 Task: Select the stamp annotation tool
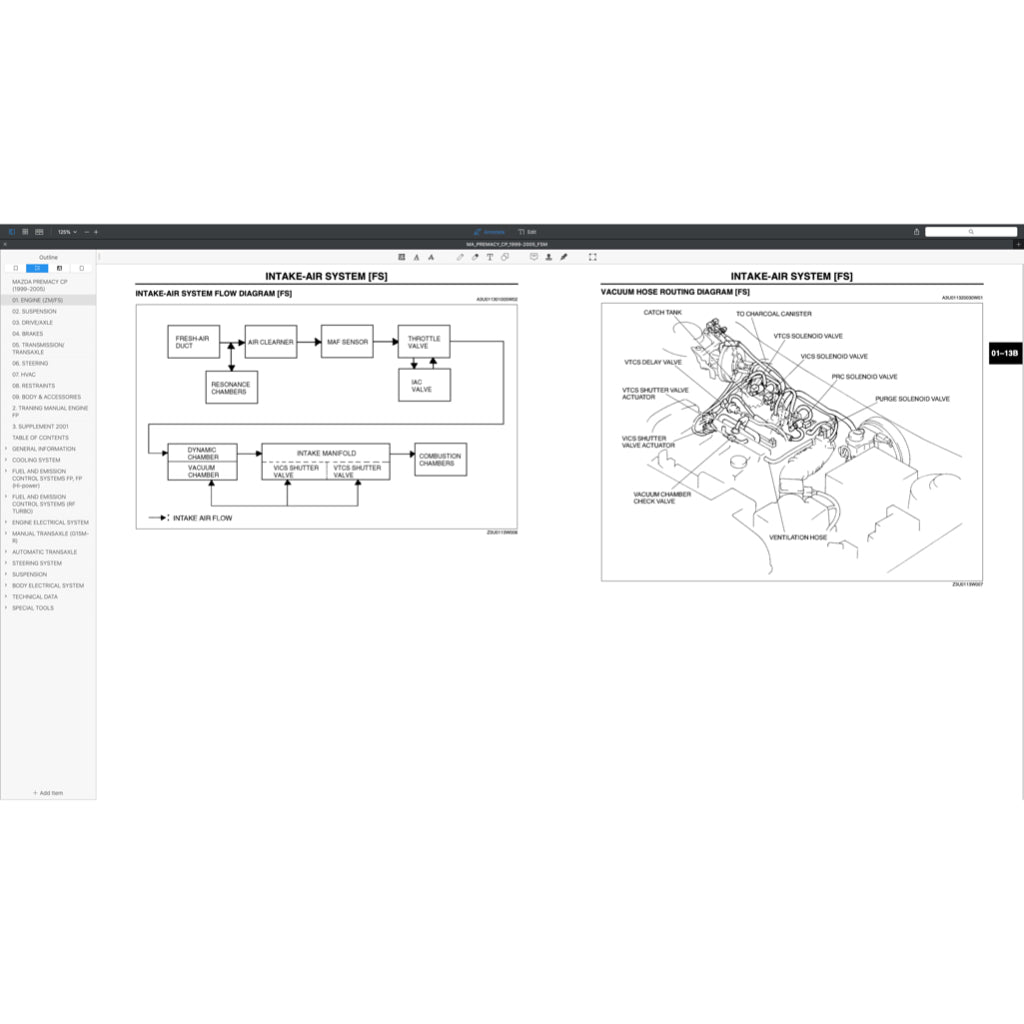click(x=548, y=257)
